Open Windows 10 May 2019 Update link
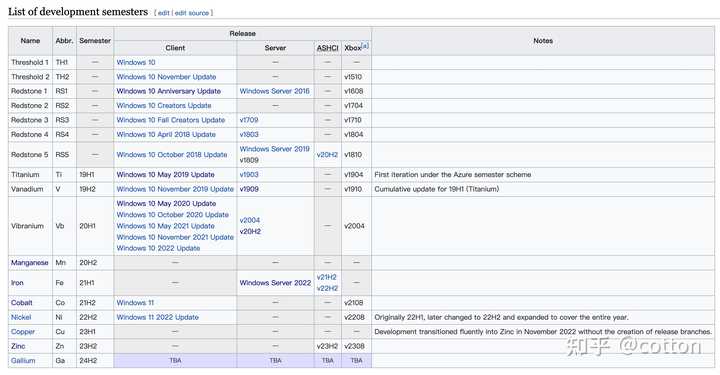Screen dimensions: 720x375 [x=165, y=174]
